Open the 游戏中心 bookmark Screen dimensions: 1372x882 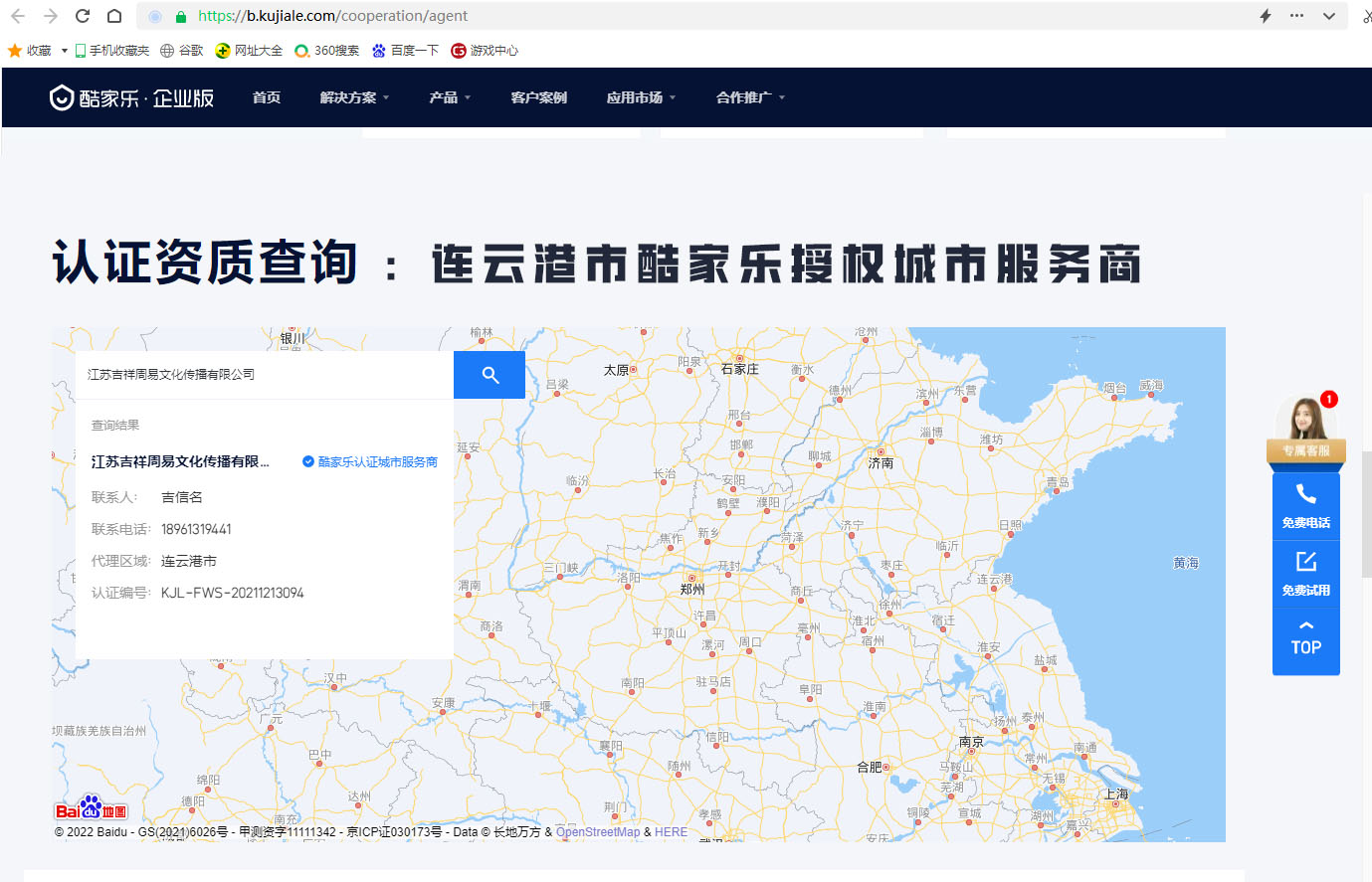(485, 50)
